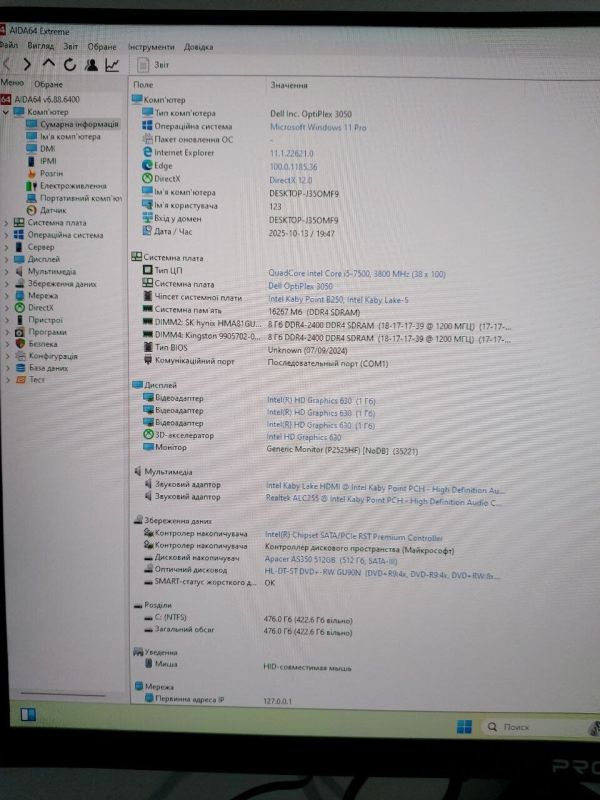
Task: Click the Back navigation arrow
Action: tap(7, 64)
